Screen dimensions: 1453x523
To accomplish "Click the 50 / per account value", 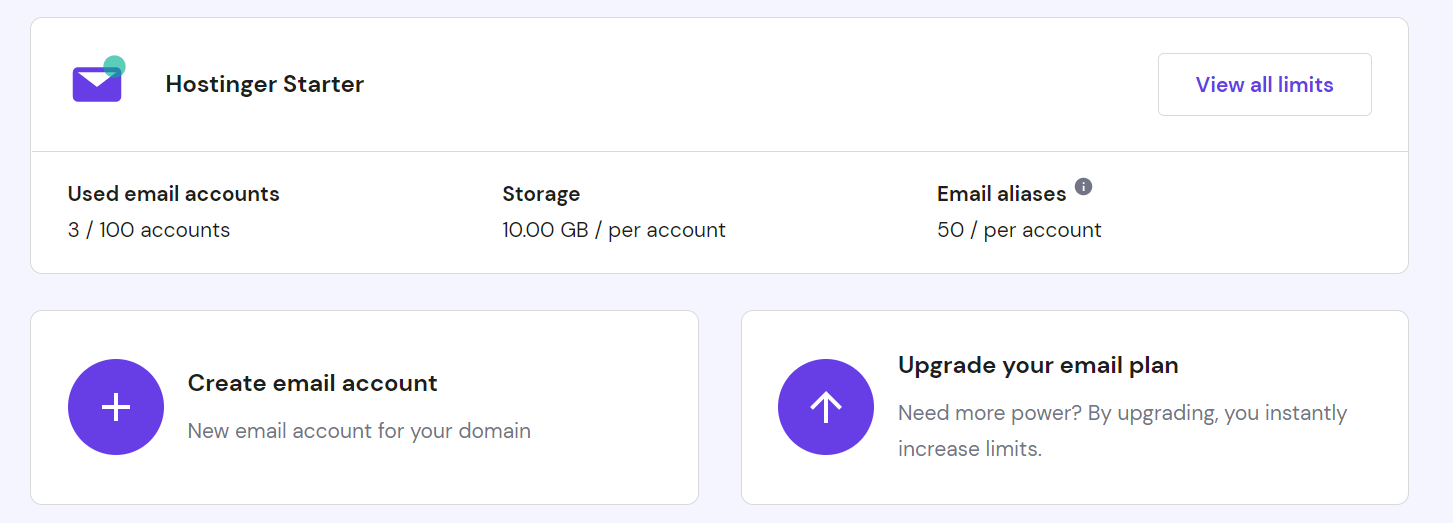I will (1019, 230).
